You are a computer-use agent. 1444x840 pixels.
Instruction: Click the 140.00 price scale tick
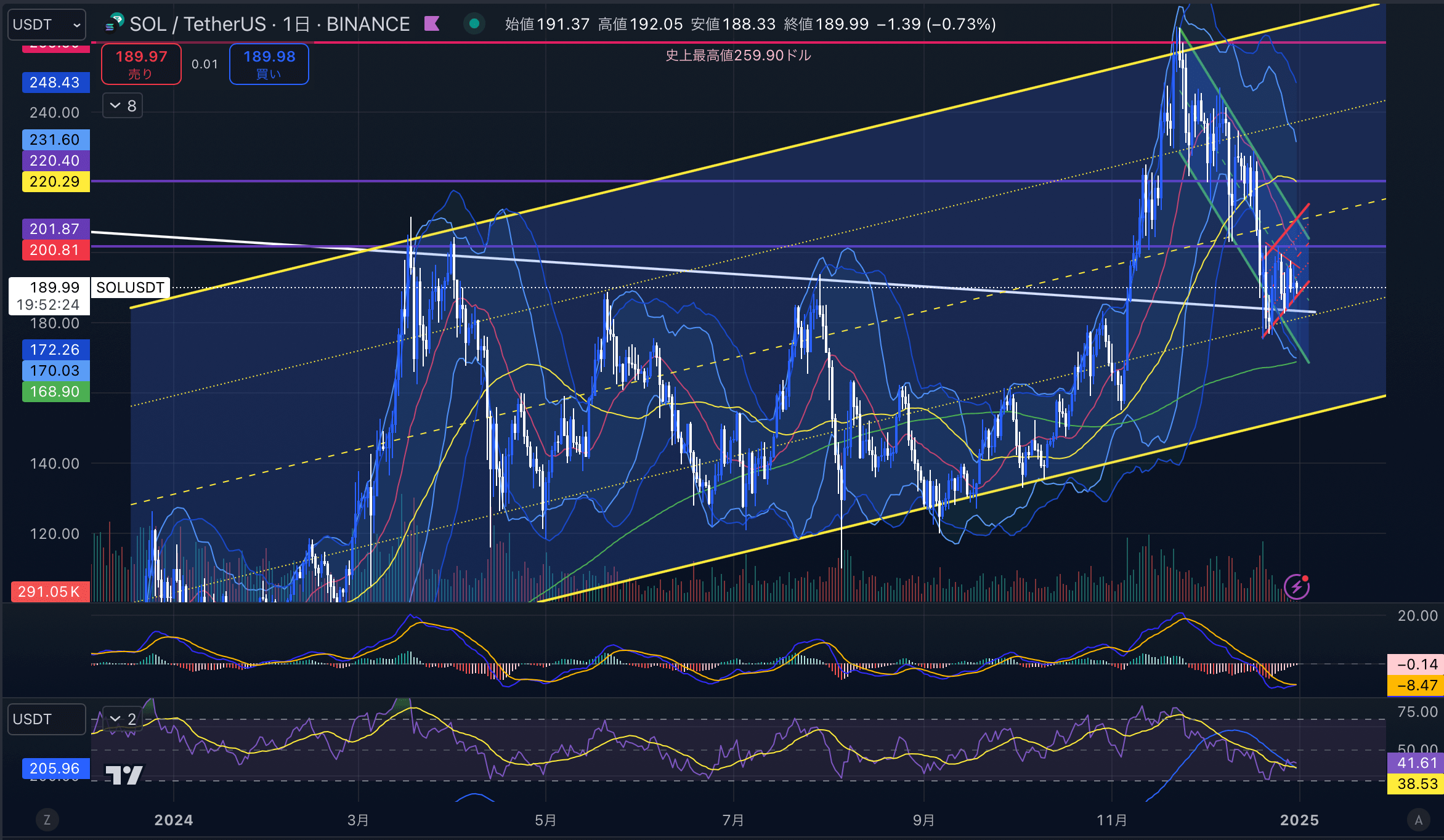(x=55, y=464)
